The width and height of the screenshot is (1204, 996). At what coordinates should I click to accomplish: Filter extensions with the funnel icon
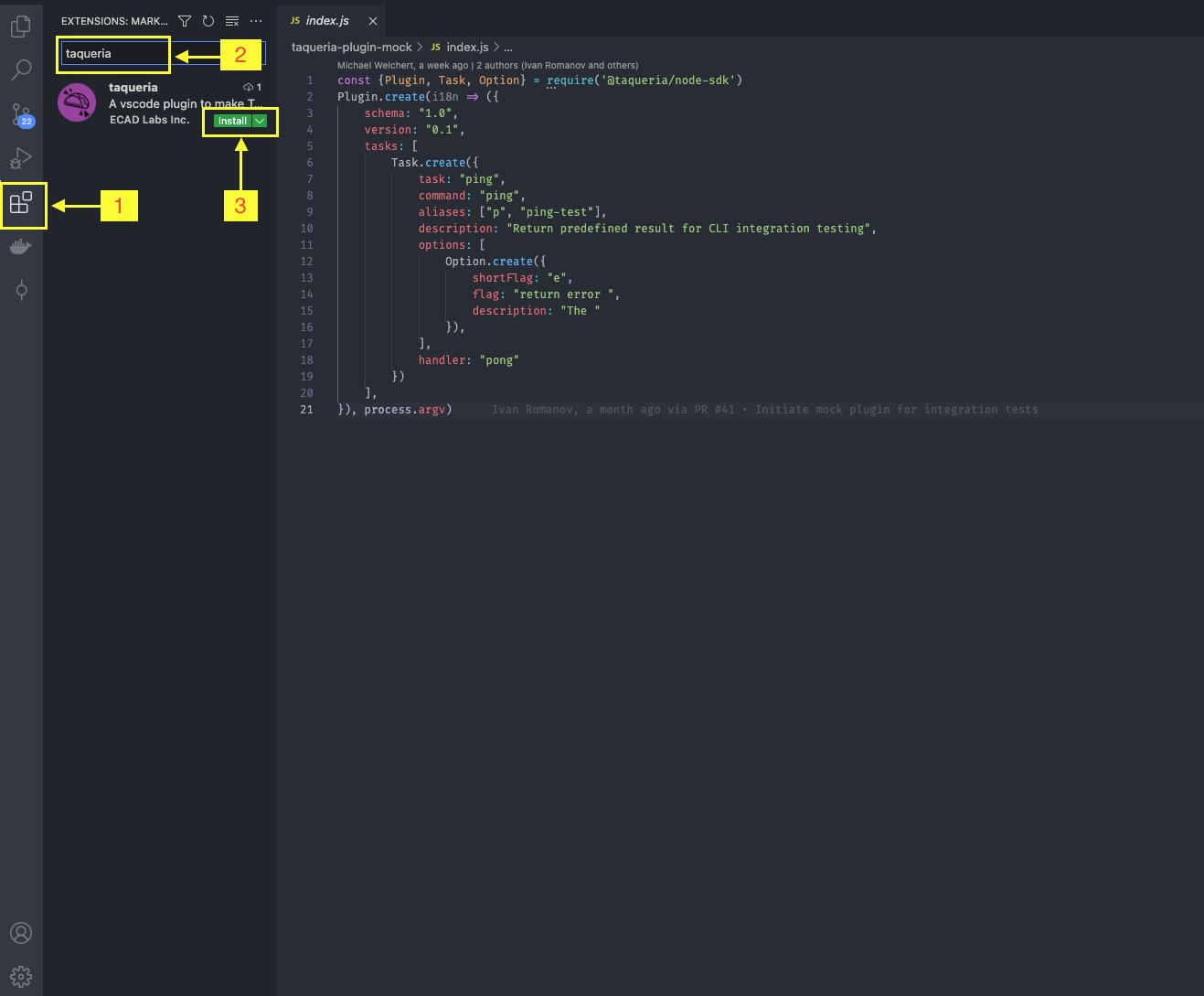pyautogui.click(x=185, y=21)
